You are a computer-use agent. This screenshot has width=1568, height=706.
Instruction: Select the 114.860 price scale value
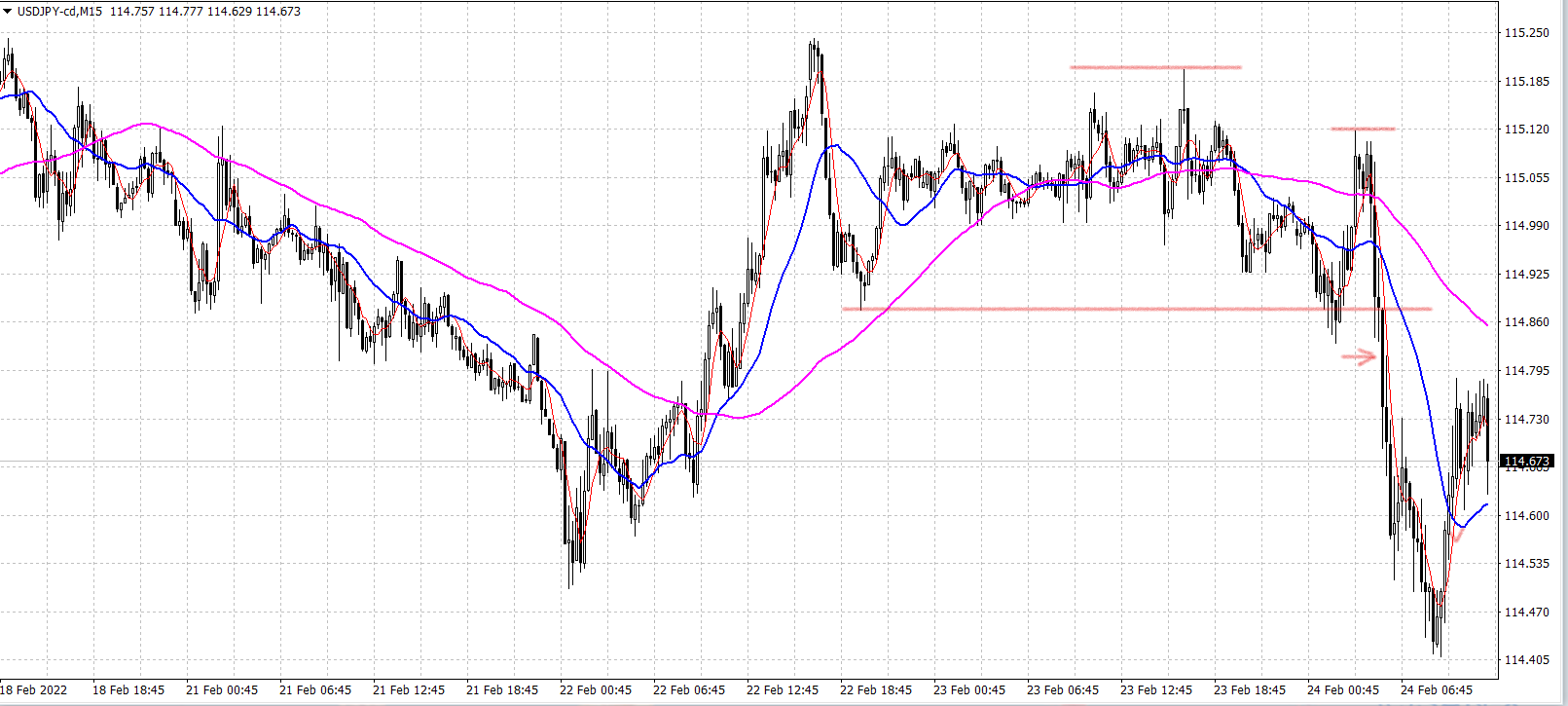point(1526,321)
